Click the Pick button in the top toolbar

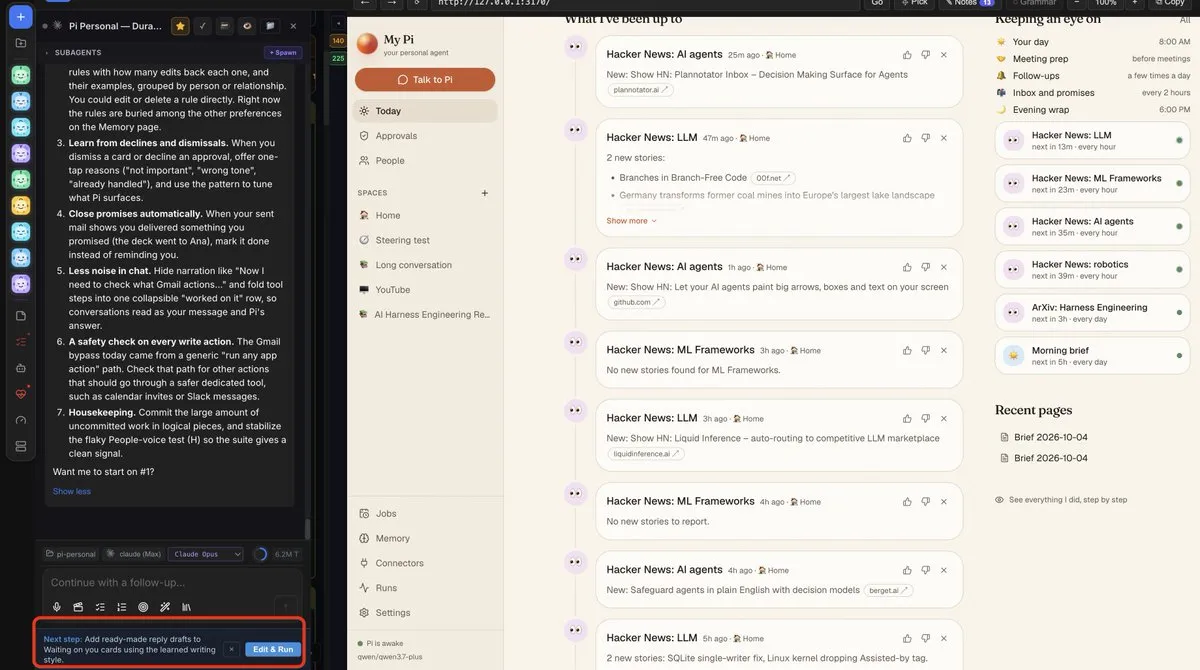[x=913, y=3]
